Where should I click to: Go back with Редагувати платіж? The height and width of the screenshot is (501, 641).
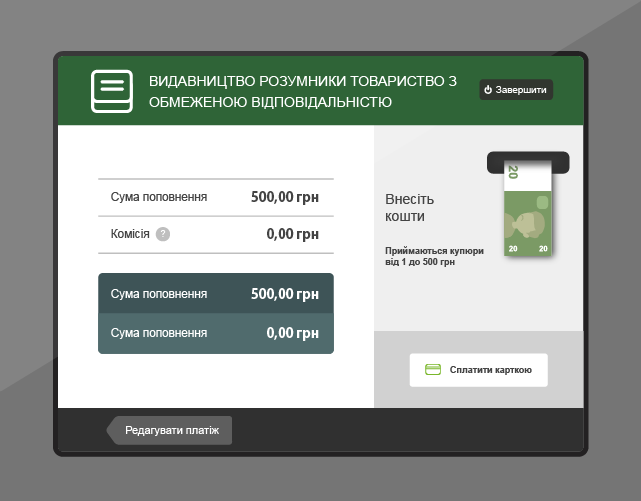point(169,430)
